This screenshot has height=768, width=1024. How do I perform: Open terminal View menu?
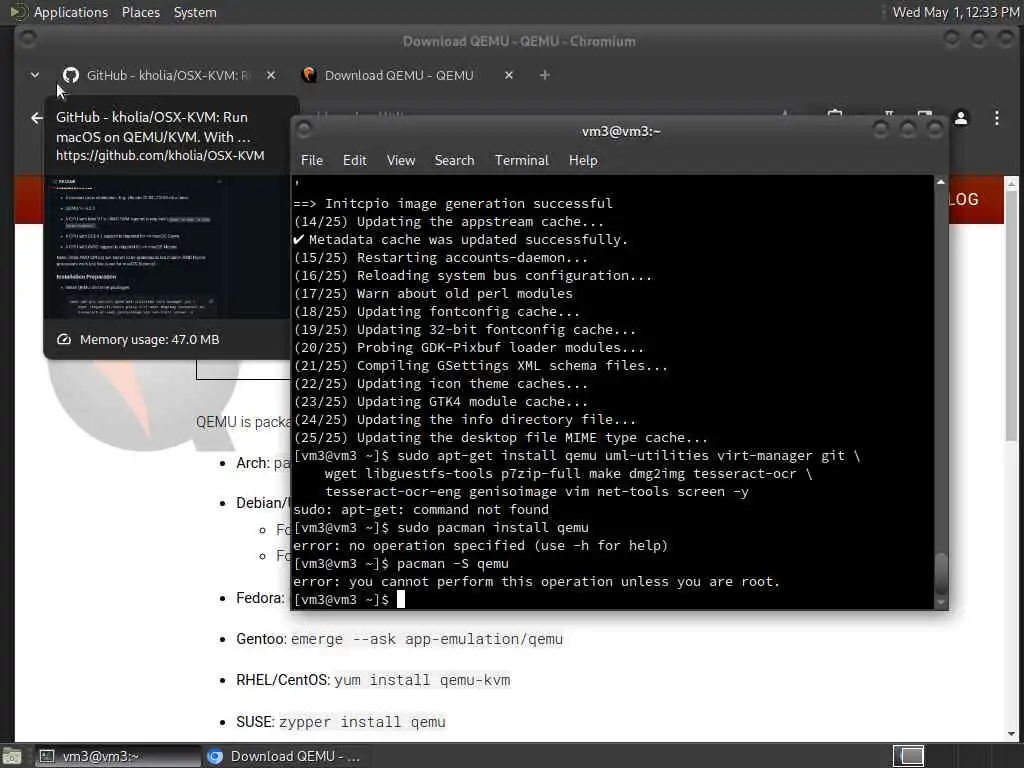pyautogui.click(x=400, y=160)
